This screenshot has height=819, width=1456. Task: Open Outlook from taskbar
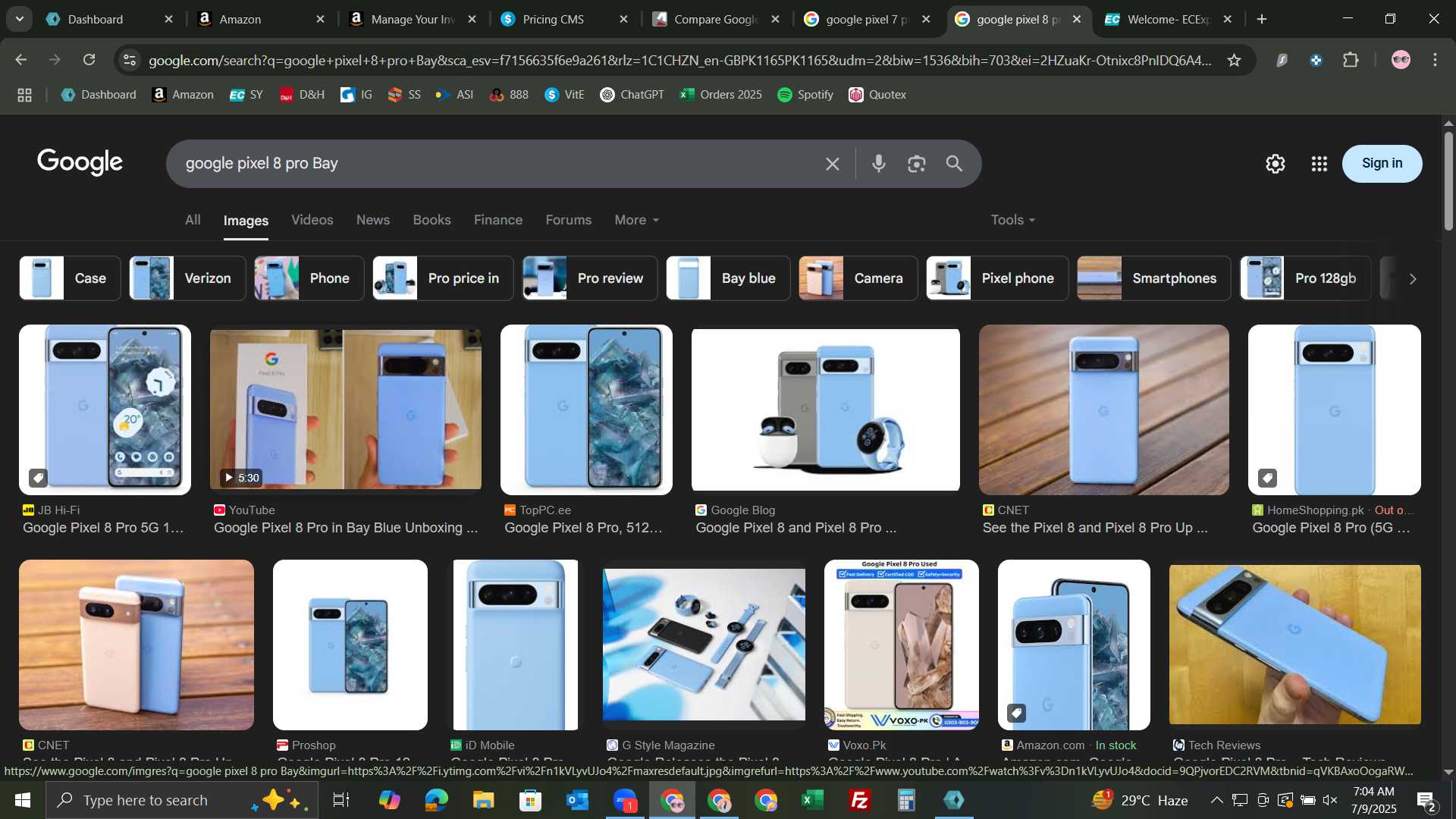click(577, 800)
